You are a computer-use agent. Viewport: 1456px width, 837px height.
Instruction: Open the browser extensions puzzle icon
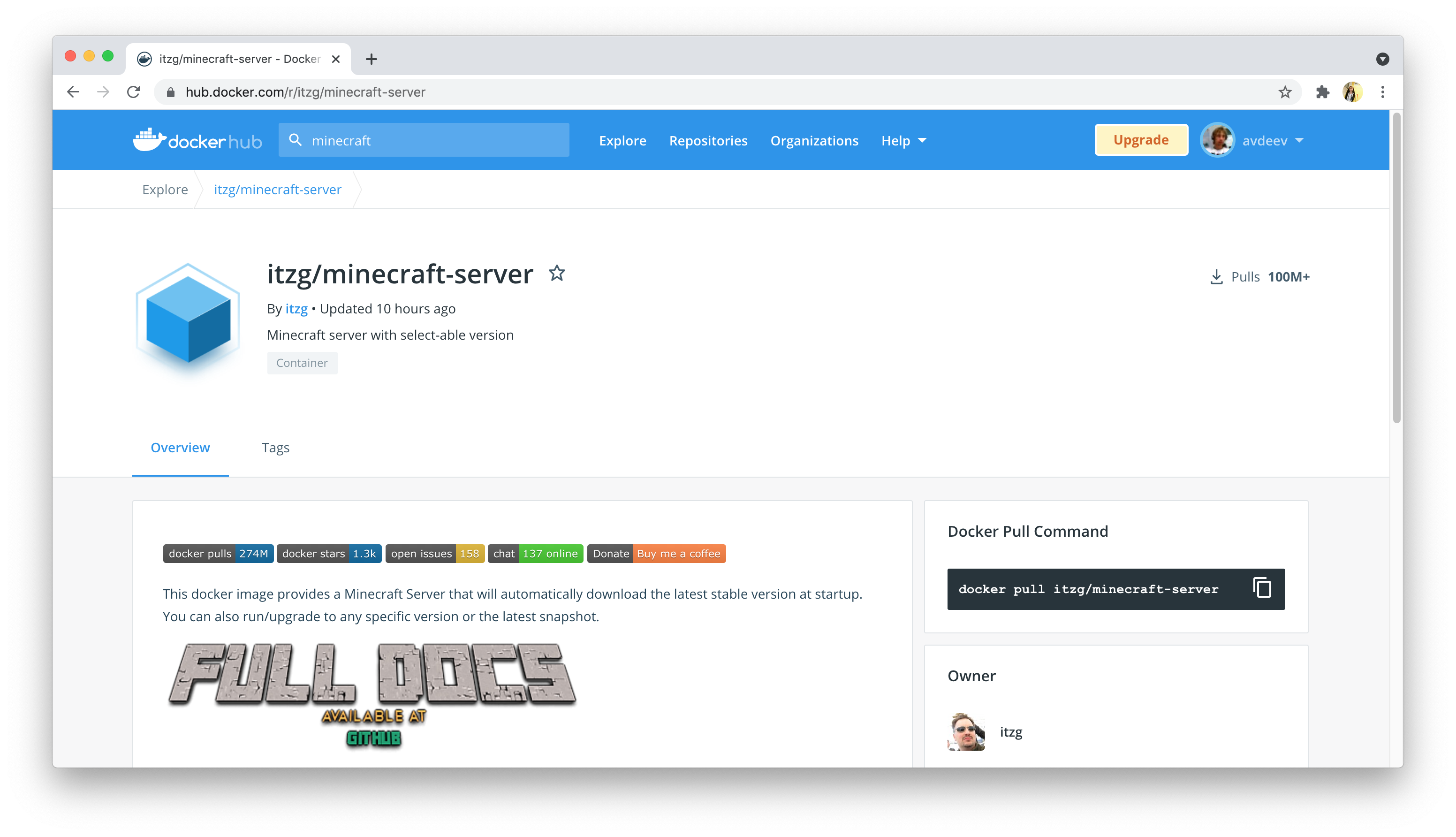pos(1322,92)
